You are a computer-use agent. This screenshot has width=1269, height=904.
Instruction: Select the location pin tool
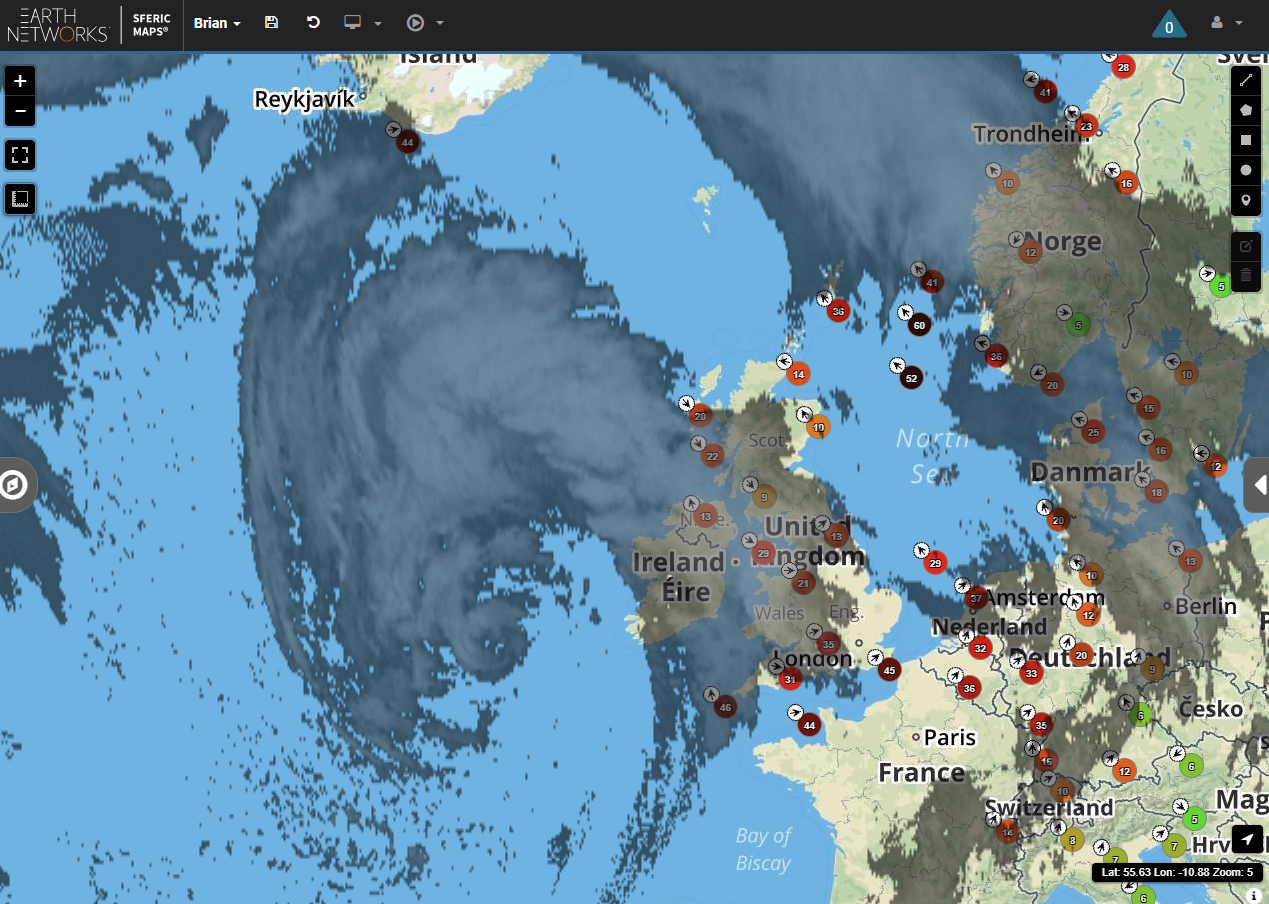click(1246, 200)
